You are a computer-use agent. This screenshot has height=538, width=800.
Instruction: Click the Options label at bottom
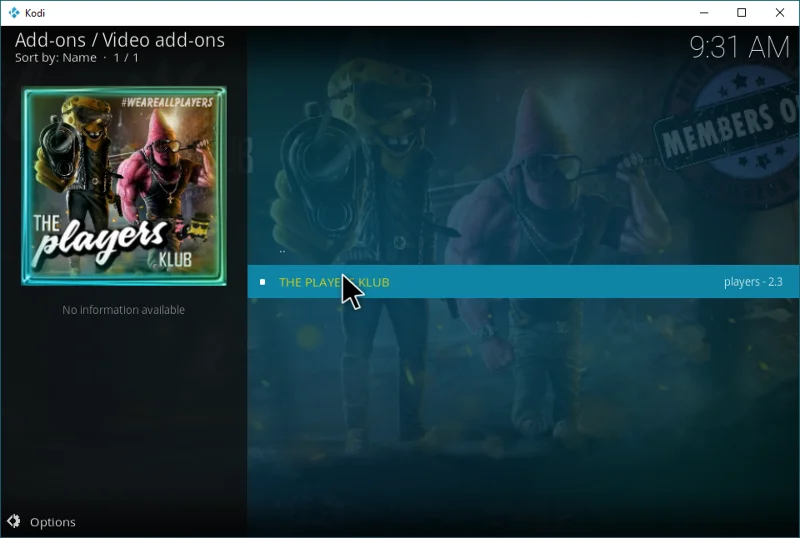[x=53, y=522]
